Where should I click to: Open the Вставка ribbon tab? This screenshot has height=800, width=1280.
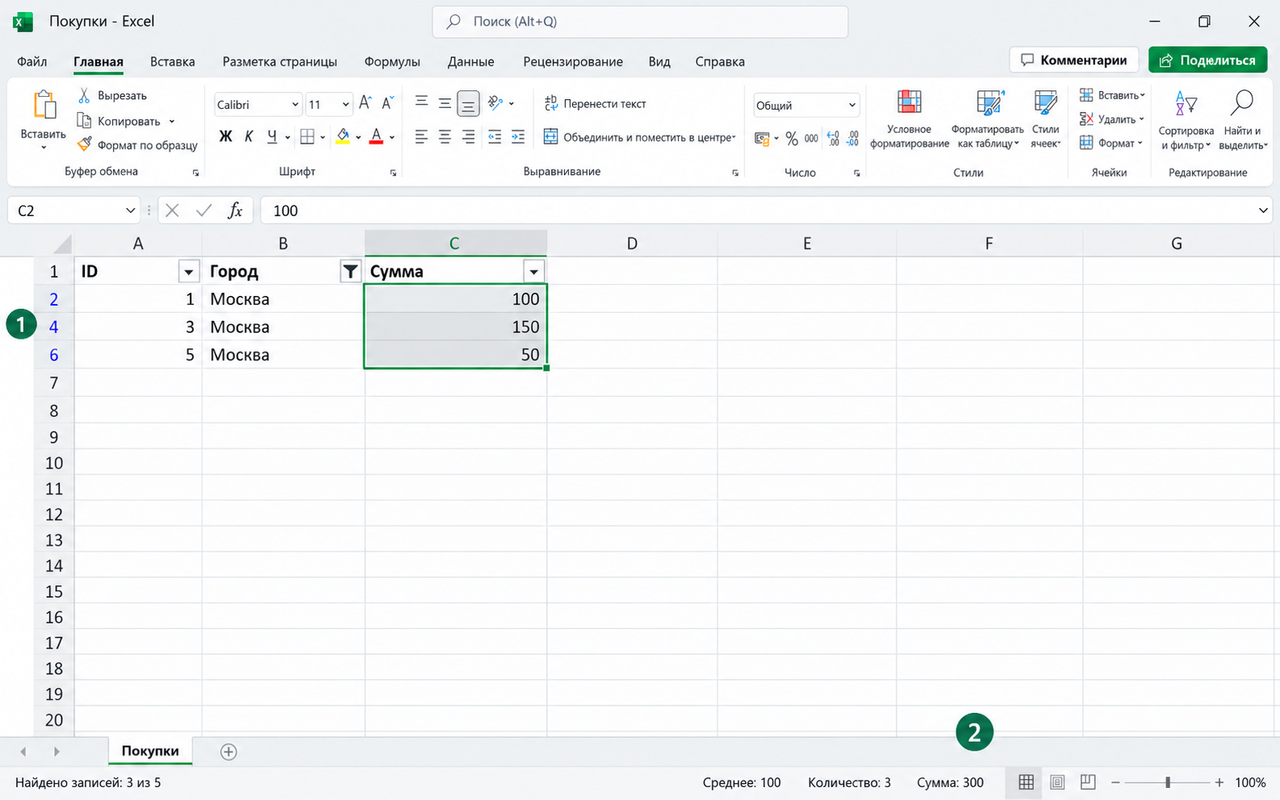click(x=172, y=61)
